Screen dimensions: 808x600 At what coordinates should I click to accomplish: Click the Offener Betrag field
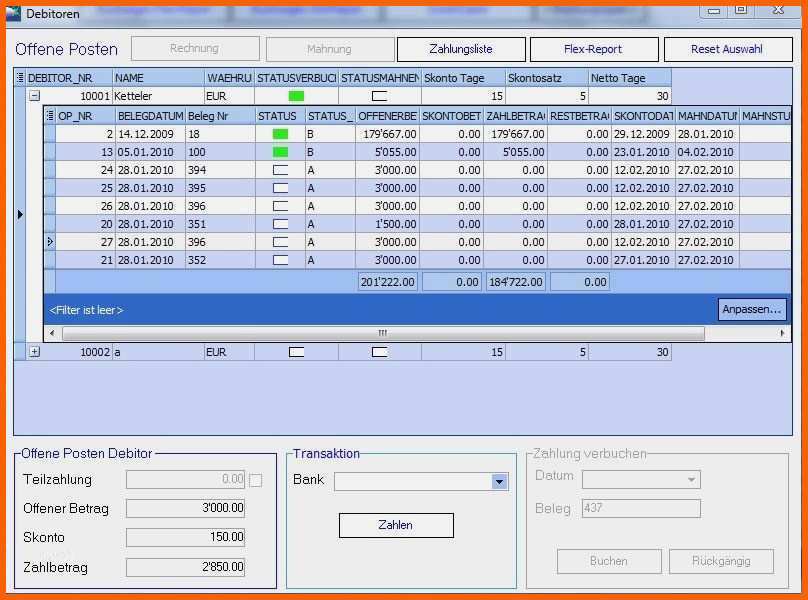pyautogui.click(x=185, y=508)
